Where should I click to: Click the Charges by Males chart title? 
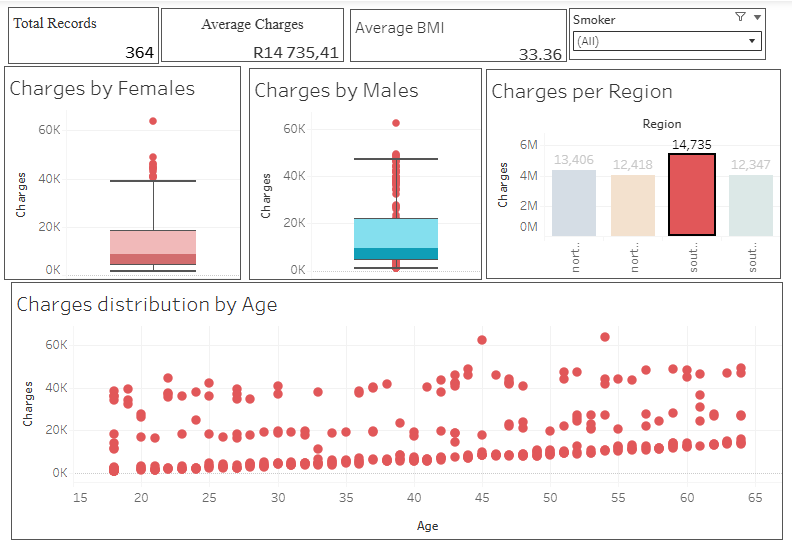(336, 91)
